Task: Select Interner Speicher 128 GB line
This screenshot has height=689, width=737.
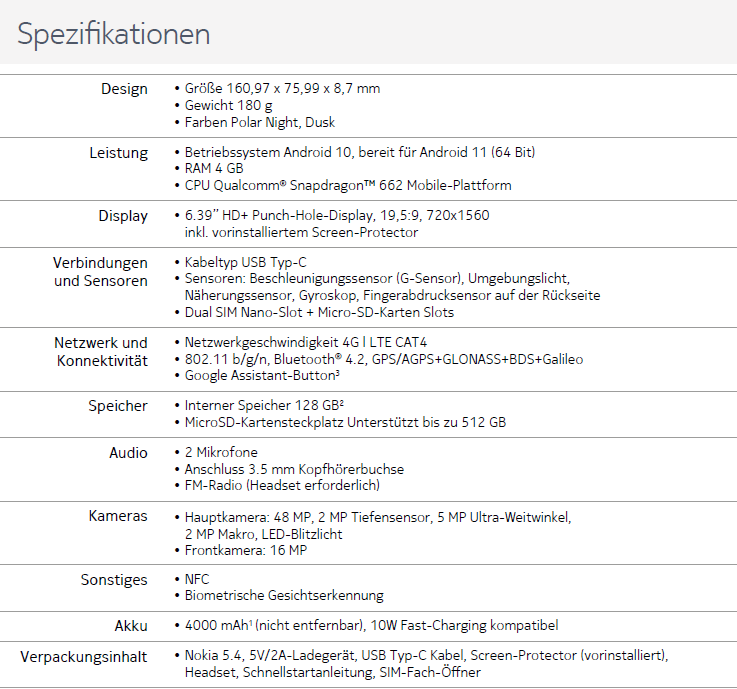Action: 264,406
